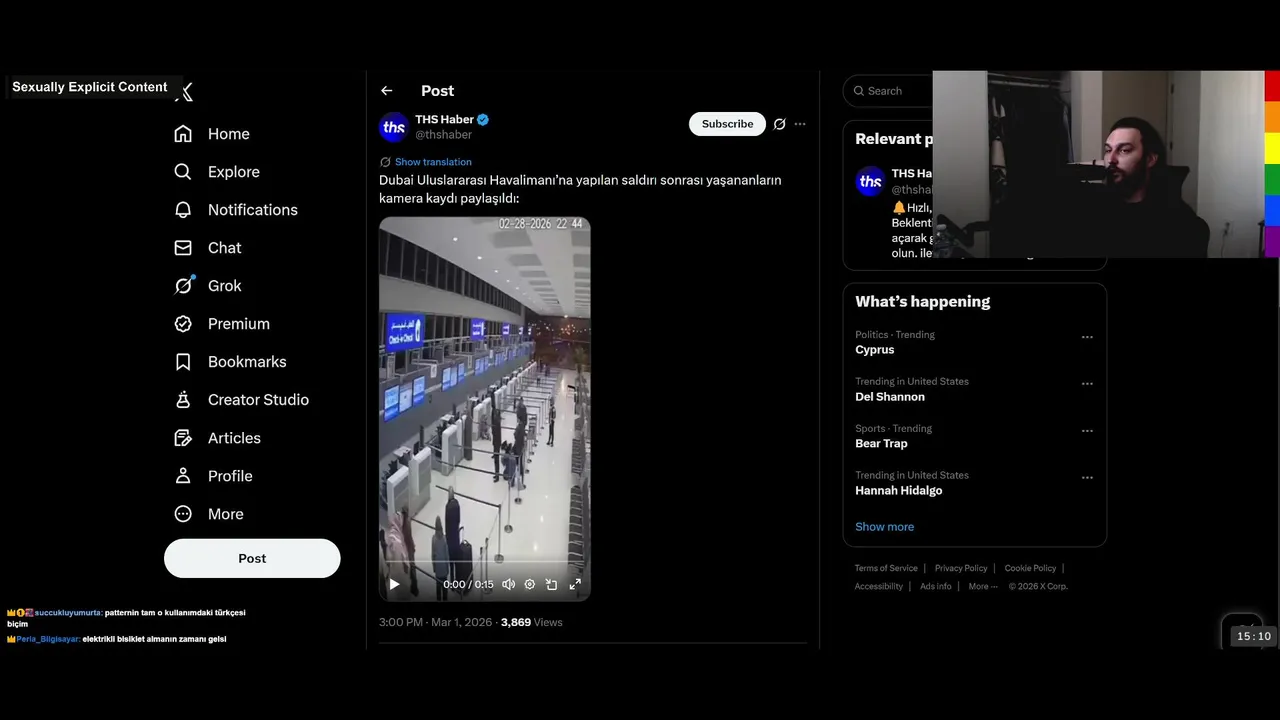Click the Bookmarks icon in the sidebar

tap(183, 362)
